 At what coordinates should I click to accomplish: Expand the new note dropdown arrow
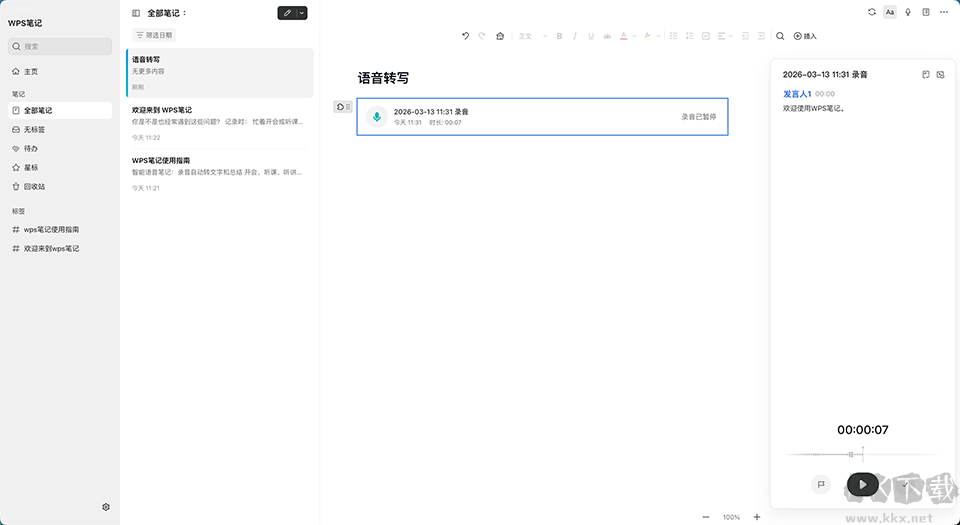[302, 13]
